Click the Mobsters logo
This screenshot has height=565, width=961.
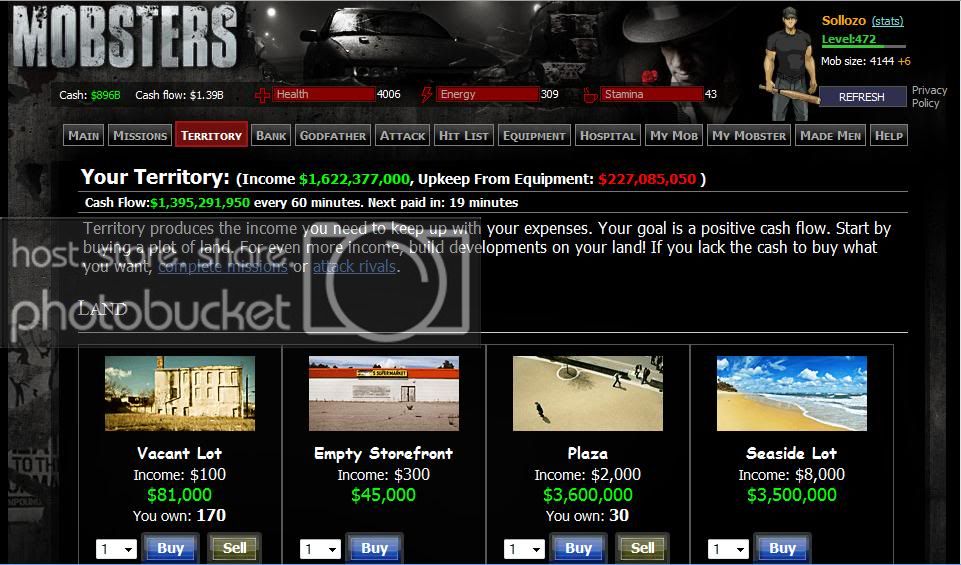(x=124, y=36)
